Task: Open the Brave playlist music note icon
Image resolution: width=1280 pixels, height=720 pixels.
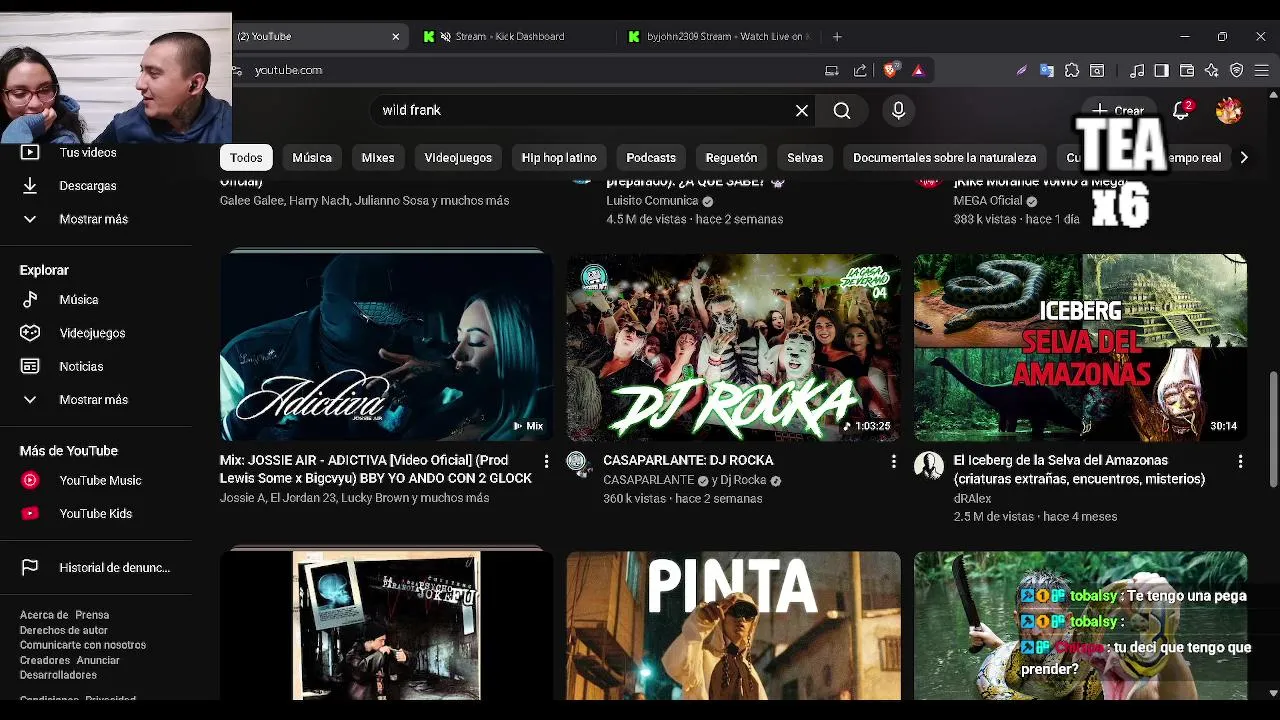Action: (x=1137, y=70)
